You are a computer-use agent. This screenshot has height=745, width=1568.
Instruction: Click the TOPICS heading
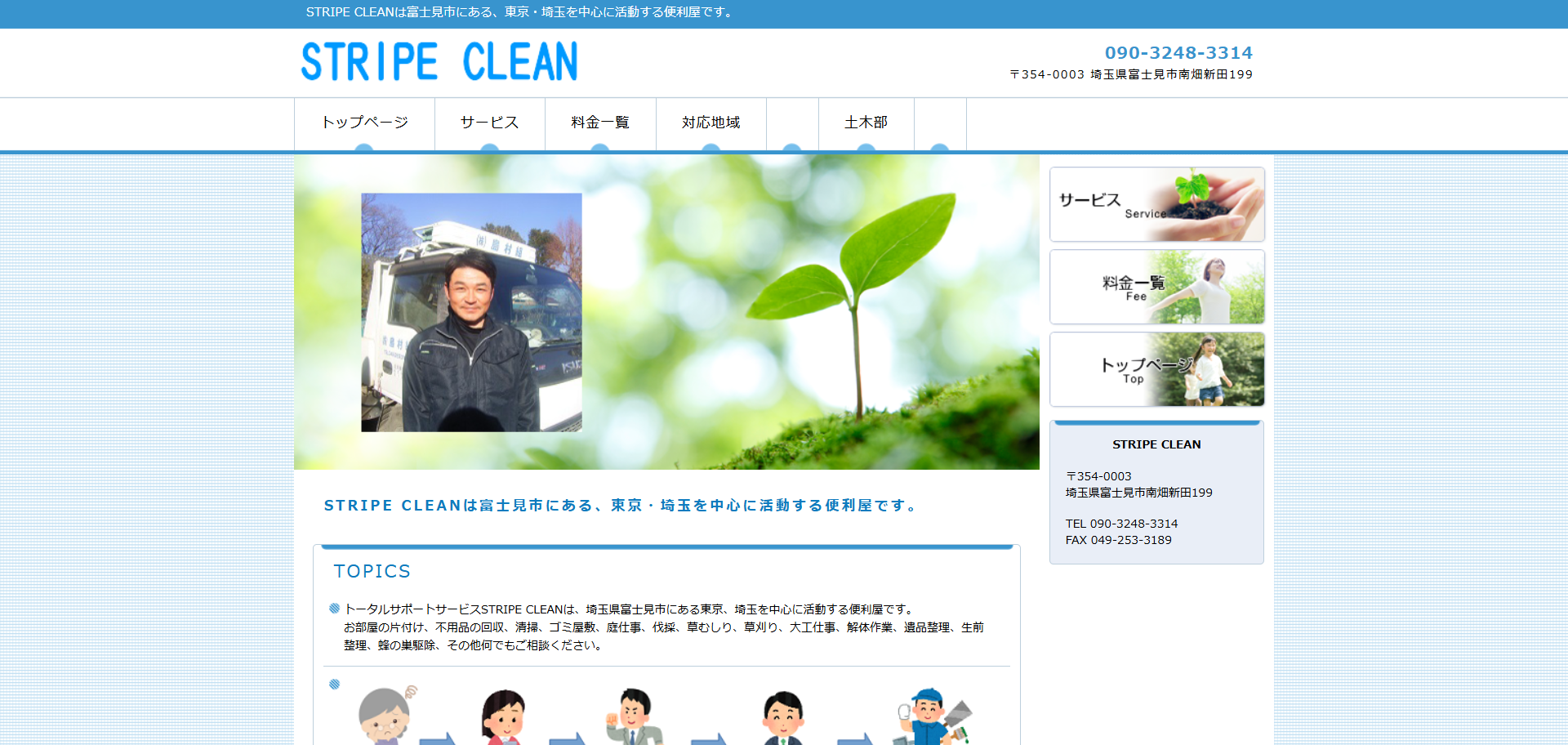[372, 571]
